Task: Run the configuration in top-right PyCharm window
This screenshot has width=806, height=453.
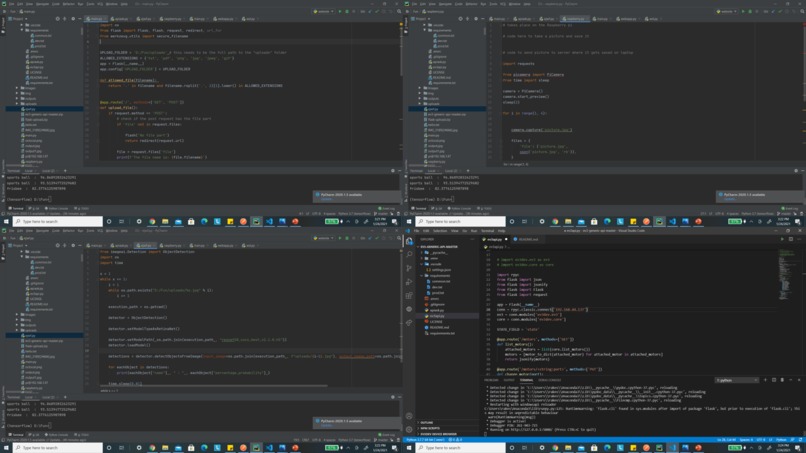Action: (x=743, y=11)
